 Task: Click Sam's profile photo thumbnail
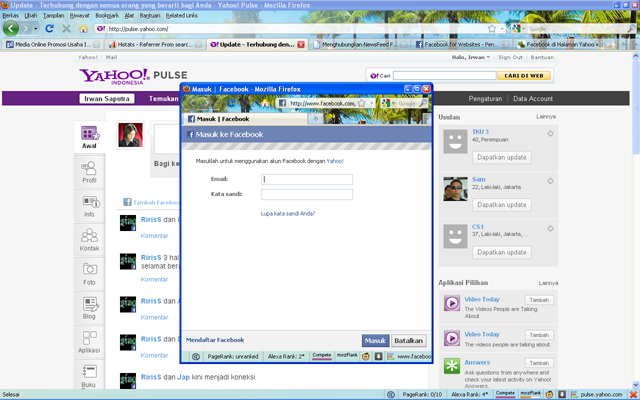click(x=453, y=187)
